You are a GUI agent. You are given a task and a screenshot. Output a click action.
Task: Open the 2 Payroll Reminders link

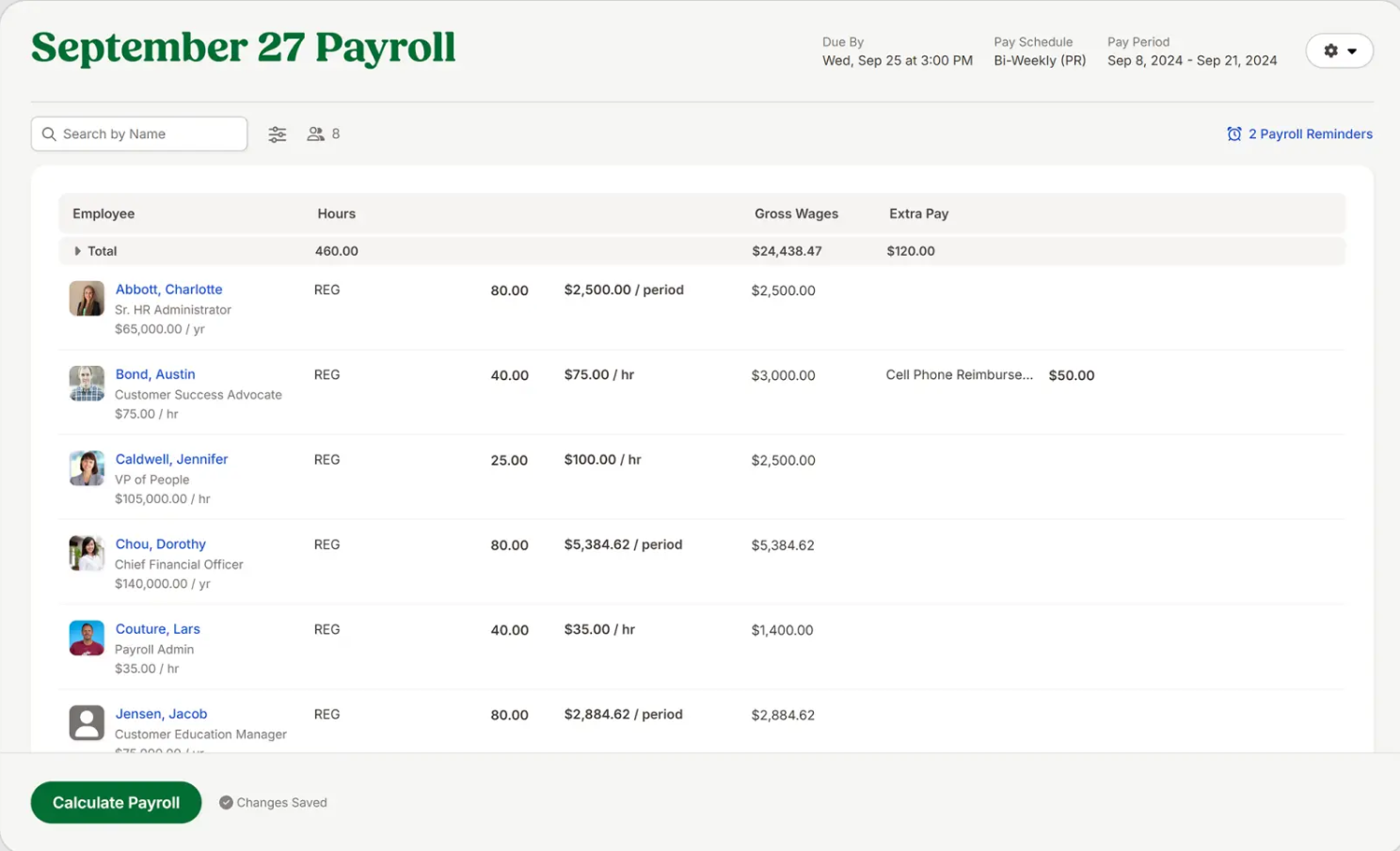[1310, 134]
